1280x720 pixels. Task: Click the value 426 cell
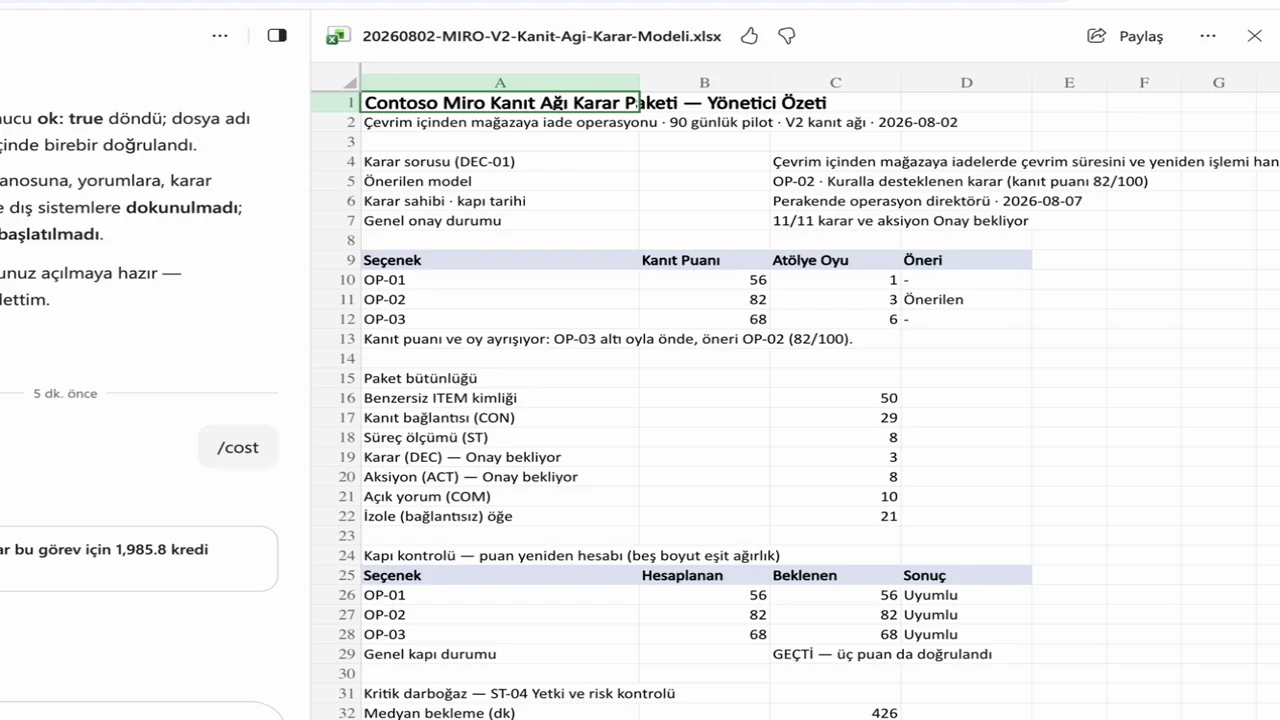click(x=835, y=713)
